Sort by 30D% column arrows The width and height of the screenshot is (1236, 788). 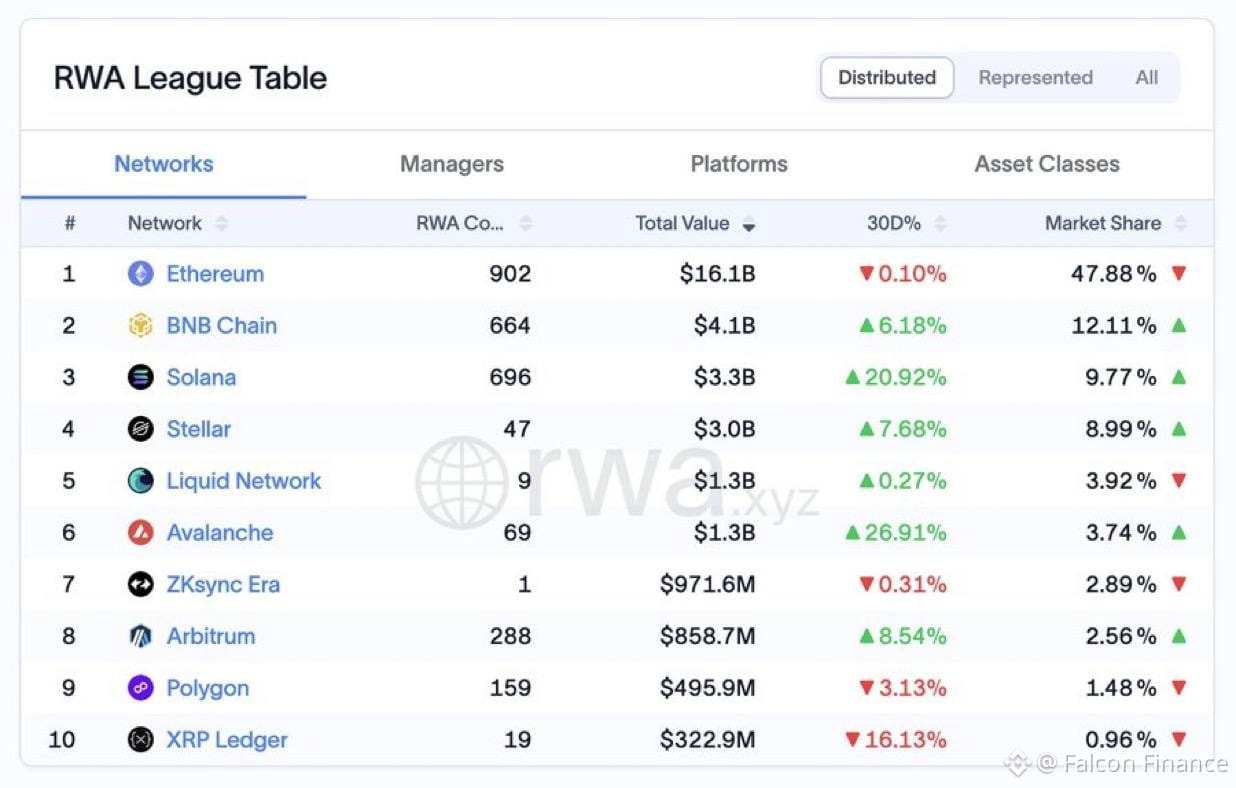coord(939,224)
